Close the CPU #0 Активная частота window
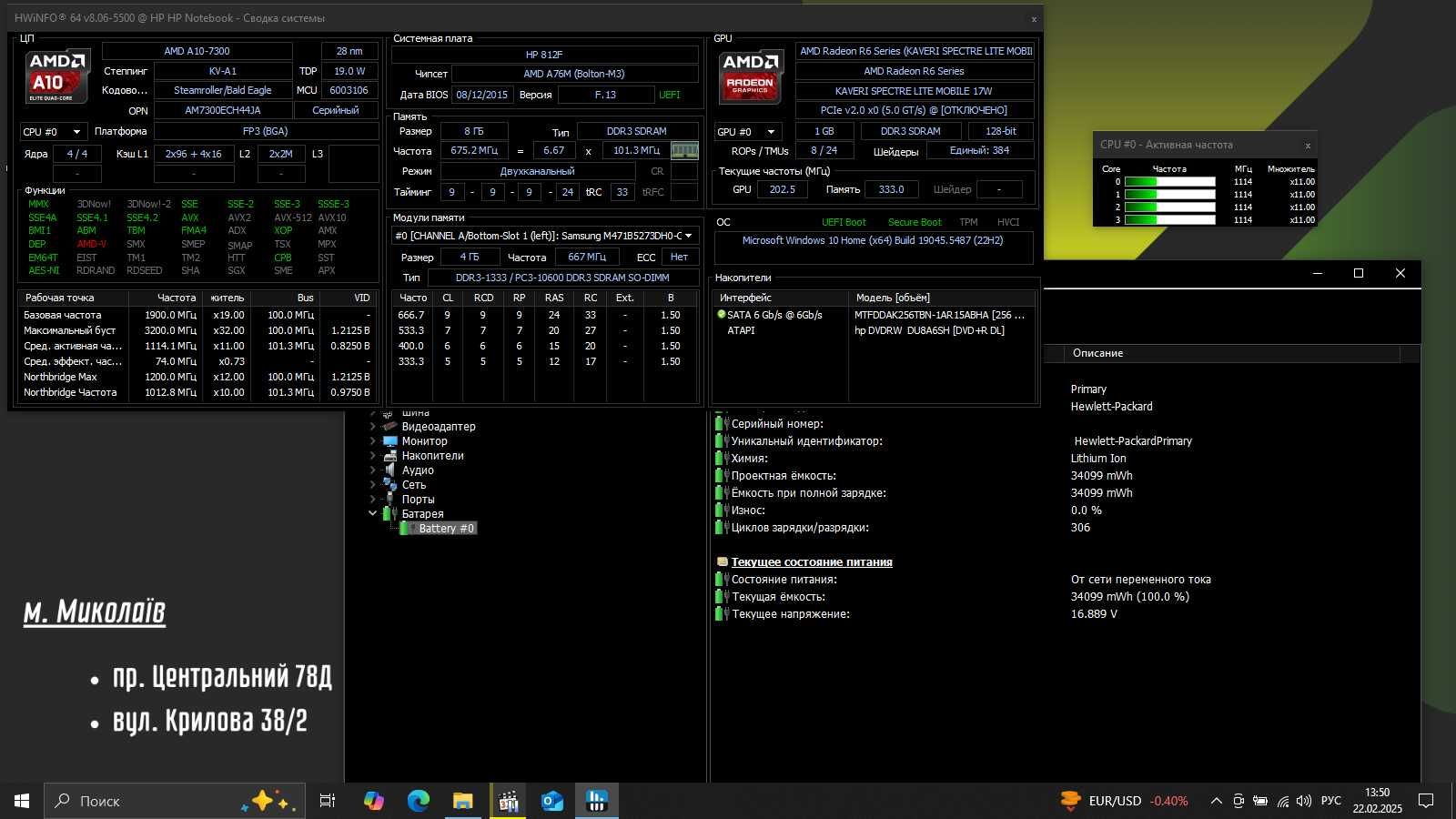The width and height of the screenshot is (1456, 819). click(x=1308, y=146)
